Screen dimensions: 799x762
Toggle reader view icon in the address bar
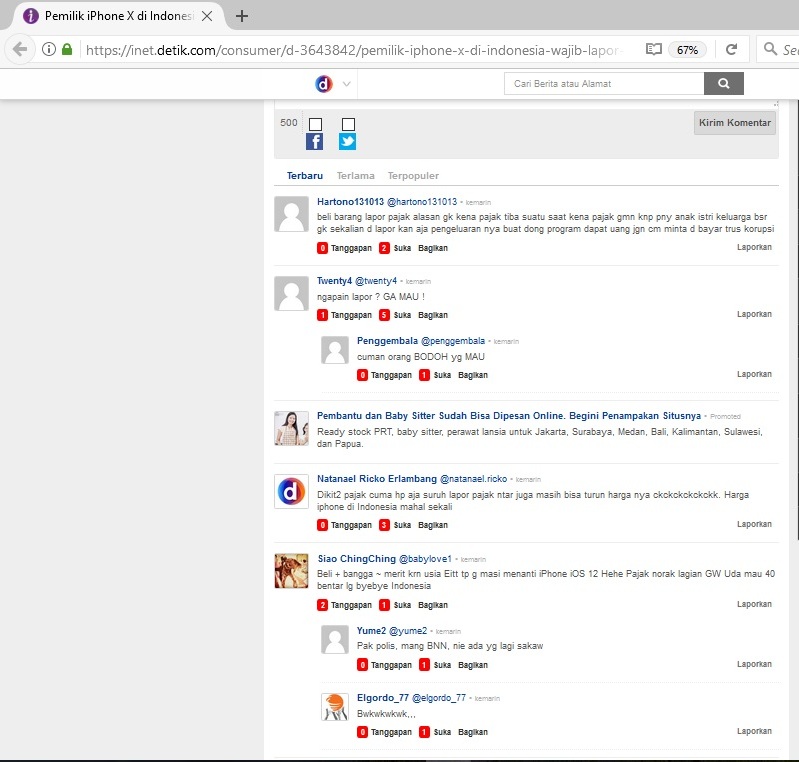click(653, 49)
